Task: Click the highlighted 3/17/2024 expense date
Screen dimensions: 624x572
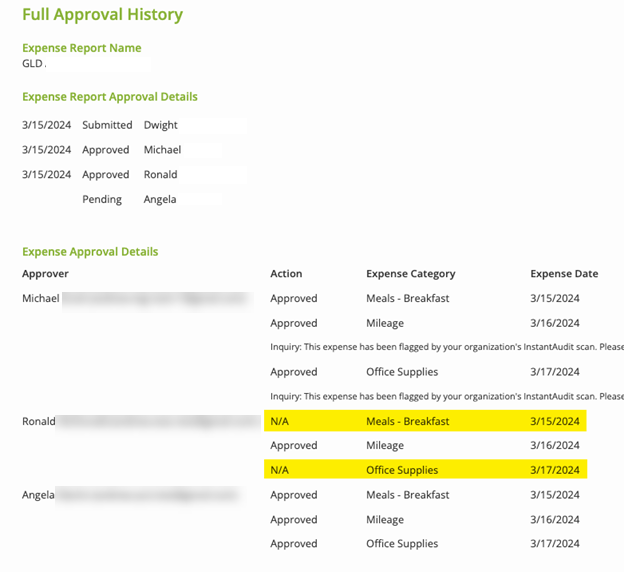Action: 555,470
